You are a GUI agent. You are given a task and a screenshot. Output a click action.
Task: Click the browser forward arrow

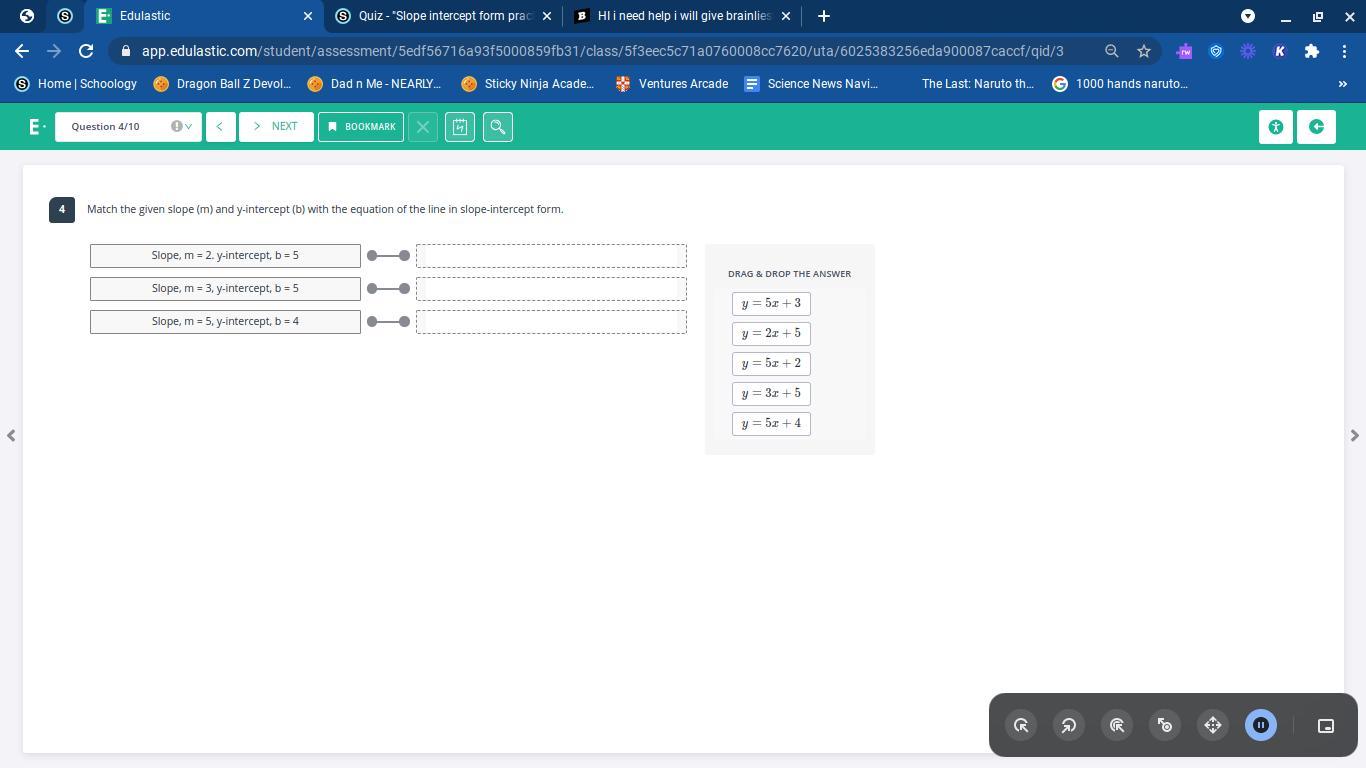(54, 51)
